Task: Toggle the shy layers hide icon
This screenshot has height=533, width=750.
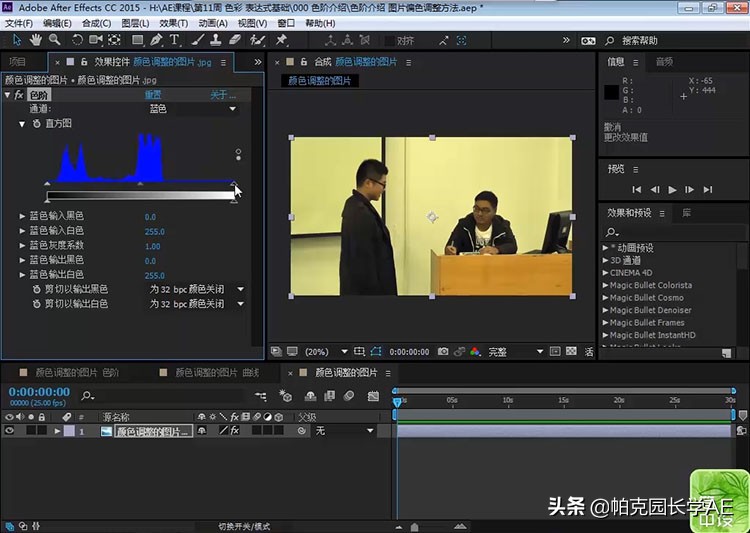Action: pyautogui.click(x=310, y=396)
